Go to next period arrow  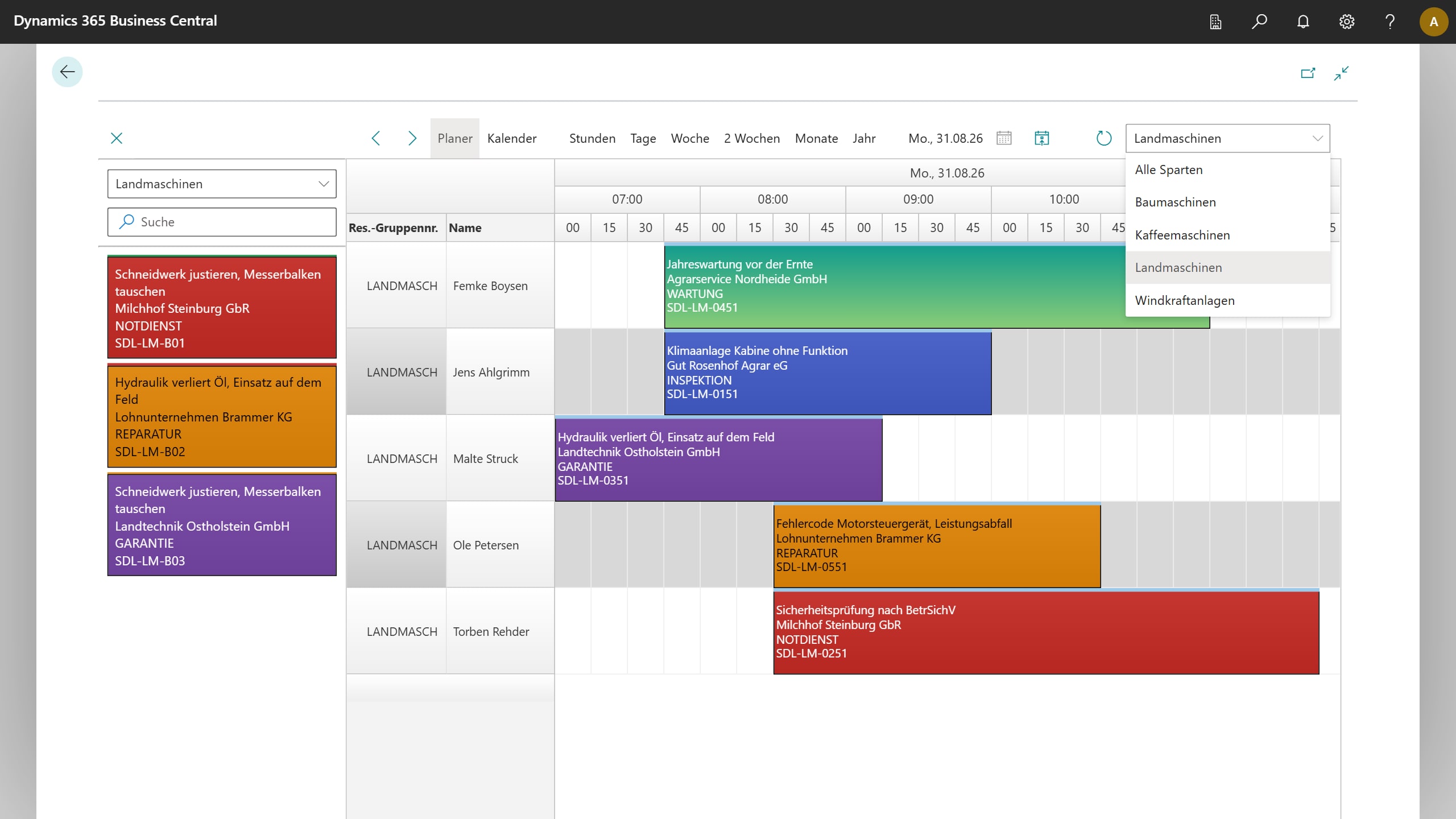pyautogui.click(x=412, y=138)
